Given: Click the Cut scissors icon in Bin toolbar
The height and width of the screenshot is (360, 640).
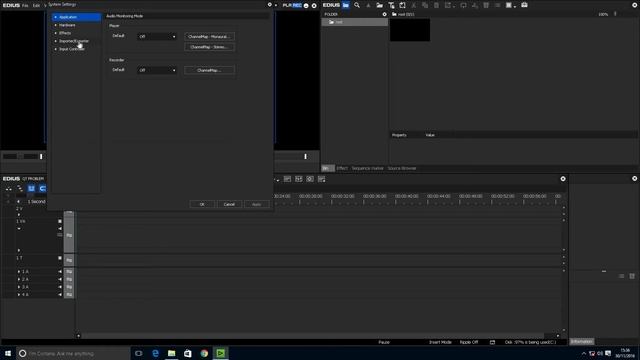Looking at the screenshot, I should (414, 5).
